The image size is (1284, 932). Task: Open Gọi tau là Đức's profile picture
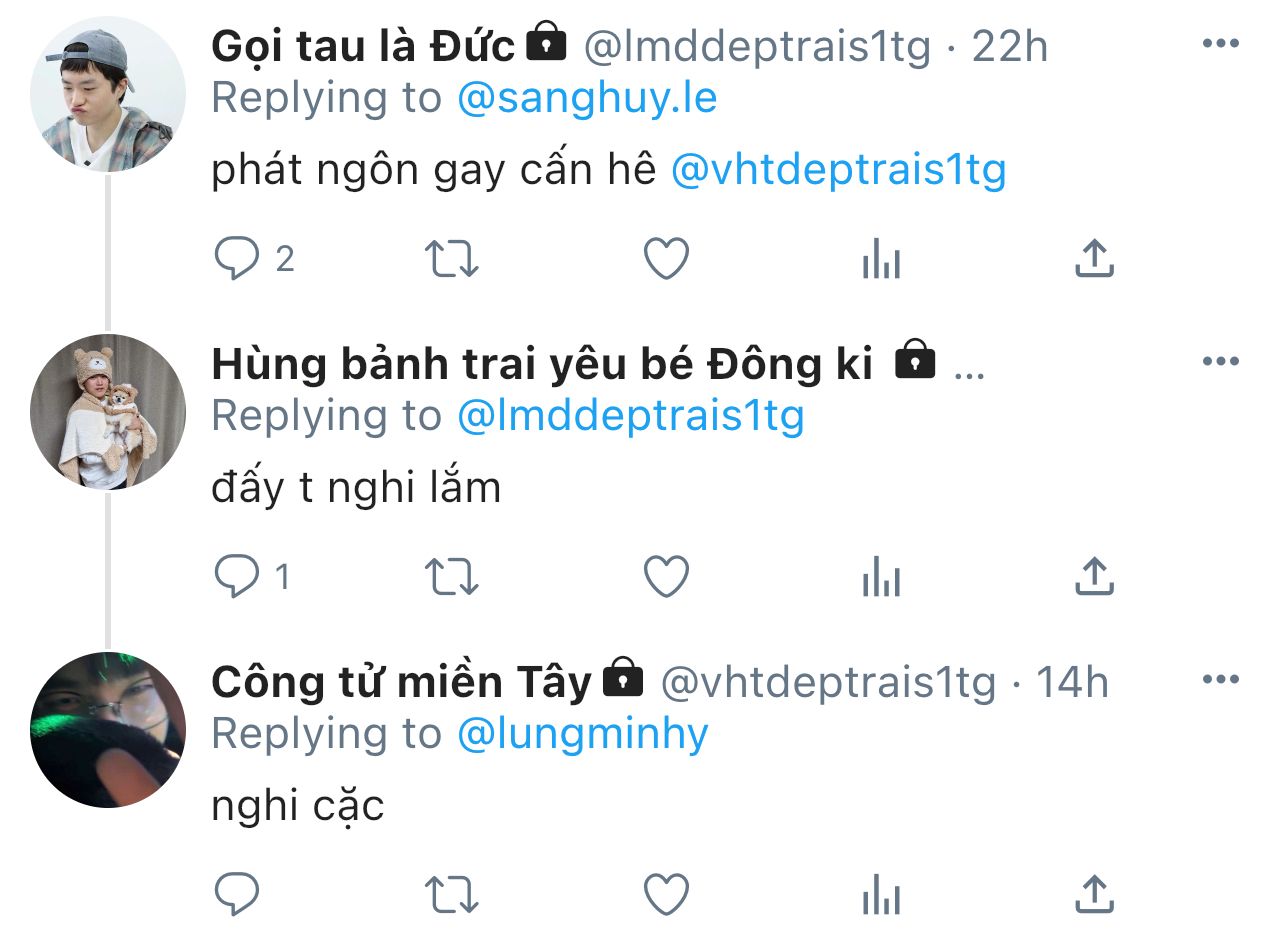(x=108, y=95)
